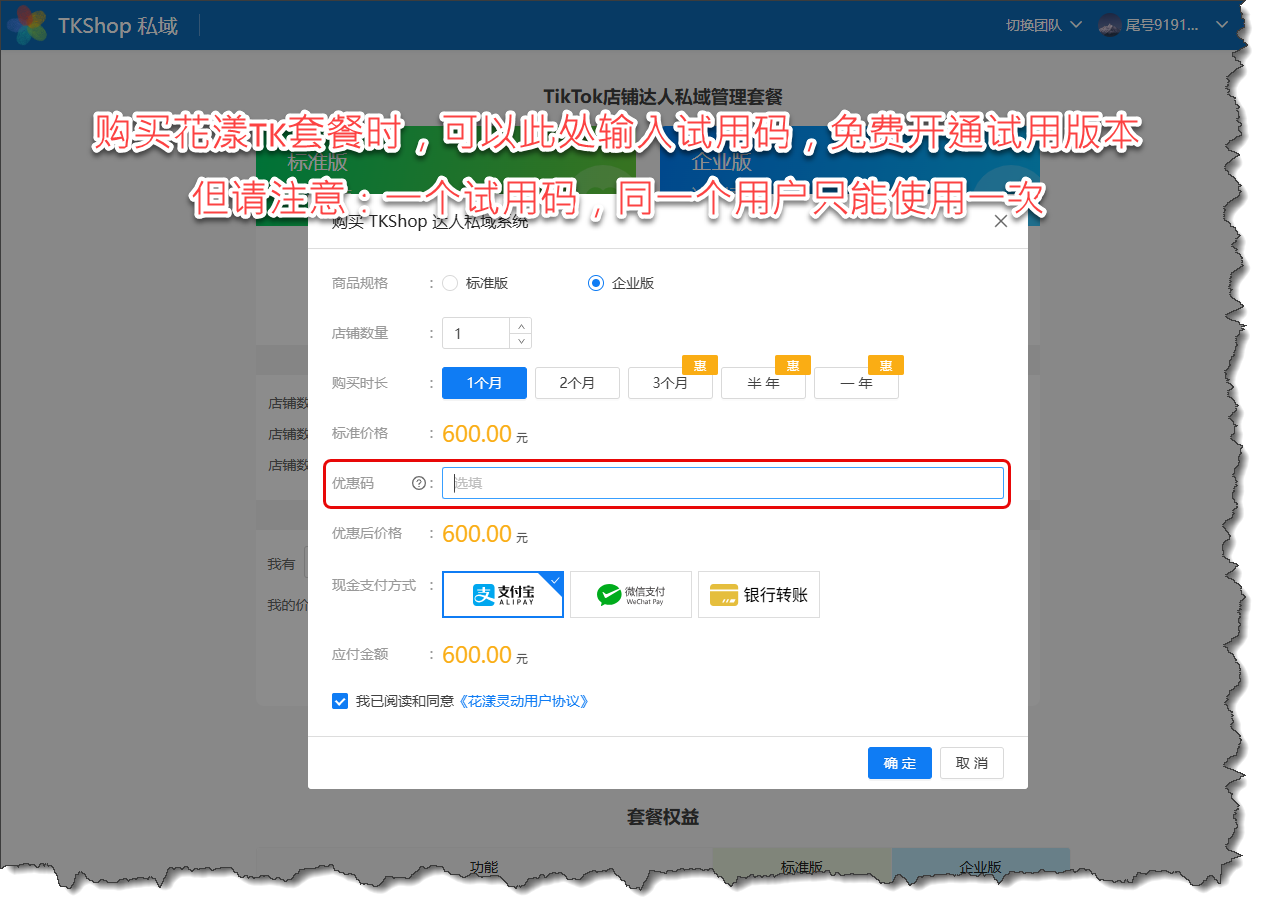Expand the account menu arrow beside 尾号9191
The width and height of the screenshot is (1268, 911).
1221,25
